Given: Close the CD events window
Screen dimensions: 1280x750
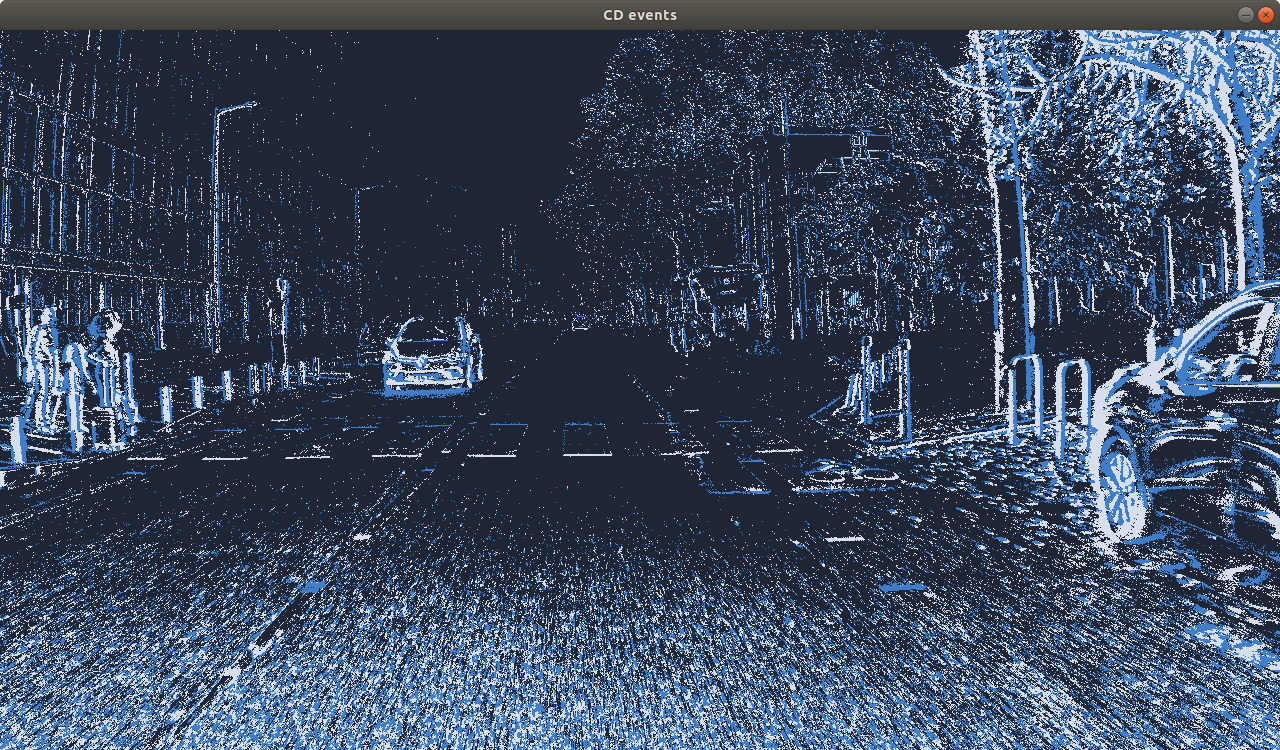Looking at the screenshot, I should tap(1265, 14).
